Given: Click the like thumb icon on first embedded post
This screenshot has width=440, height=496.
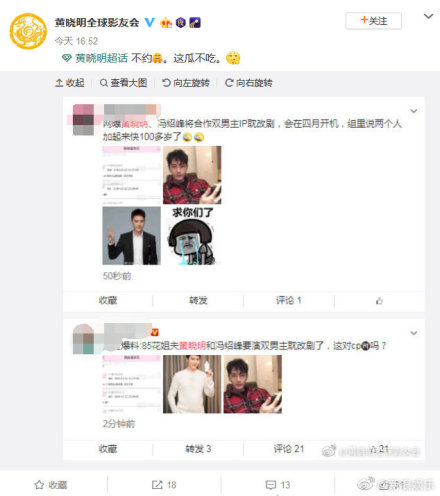Looking at the screenshot, I should click(379, 301).
